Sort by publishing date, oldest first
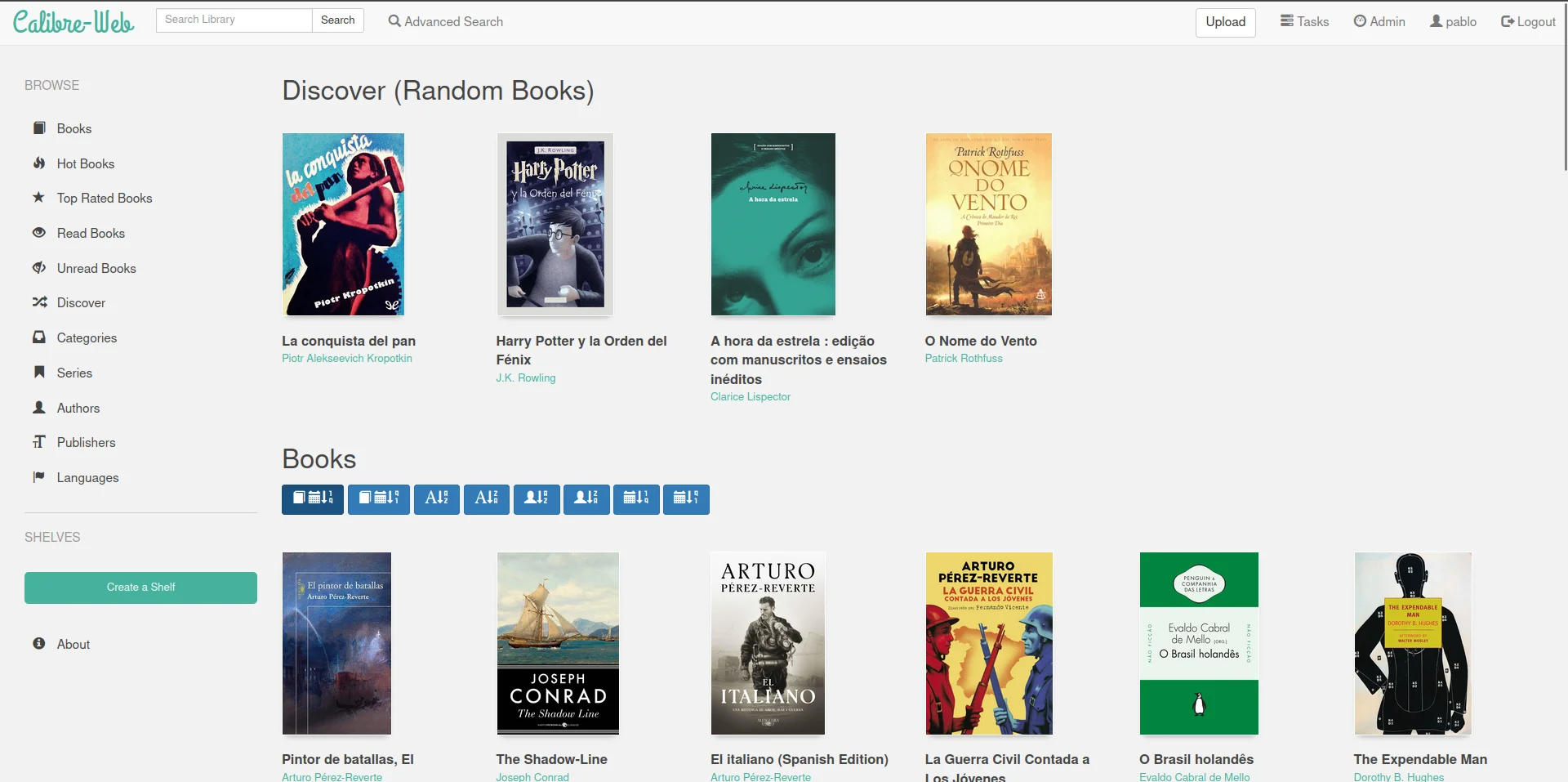This screenshot has height=782, width=1568. coord(685,499)
